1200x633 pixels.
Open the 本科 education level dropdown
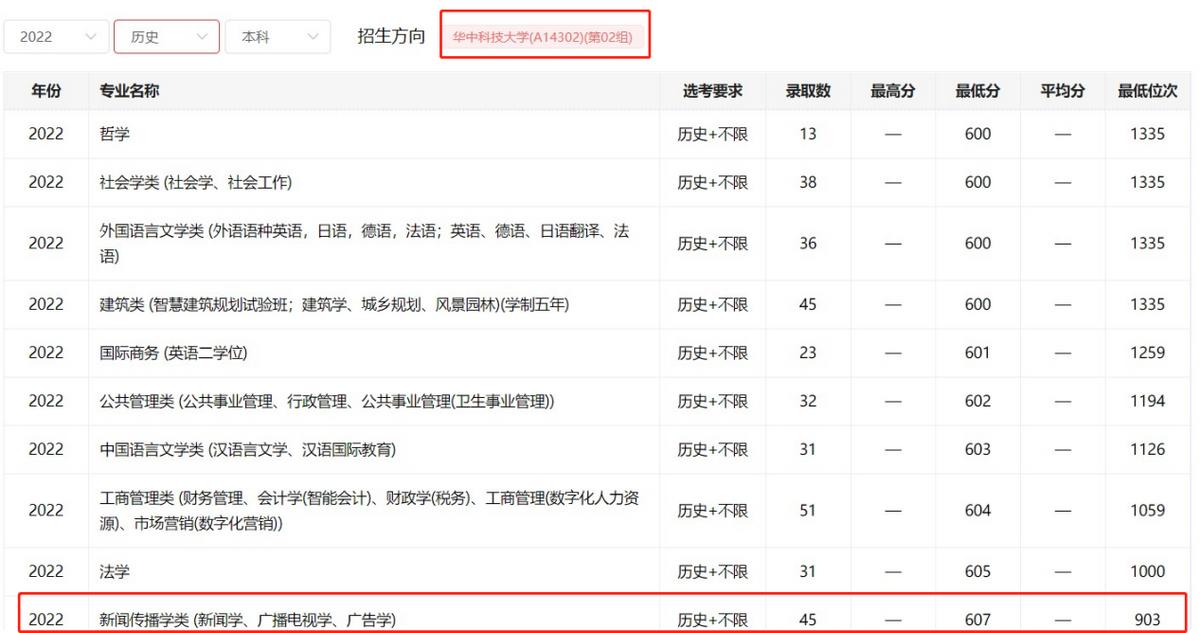[x=277, y=36]
